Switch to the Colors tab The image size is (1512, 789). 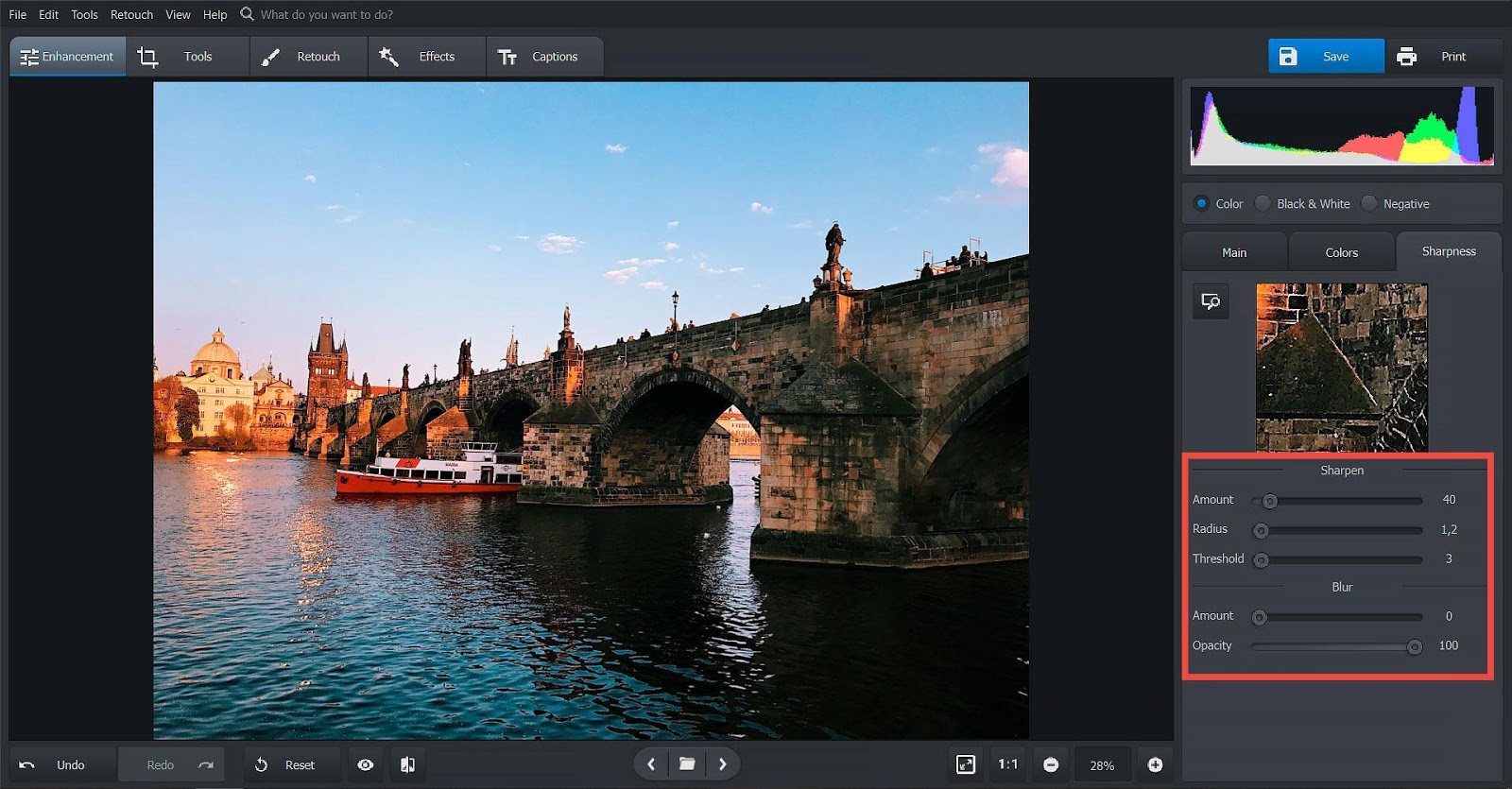(x=1341, y=252)
